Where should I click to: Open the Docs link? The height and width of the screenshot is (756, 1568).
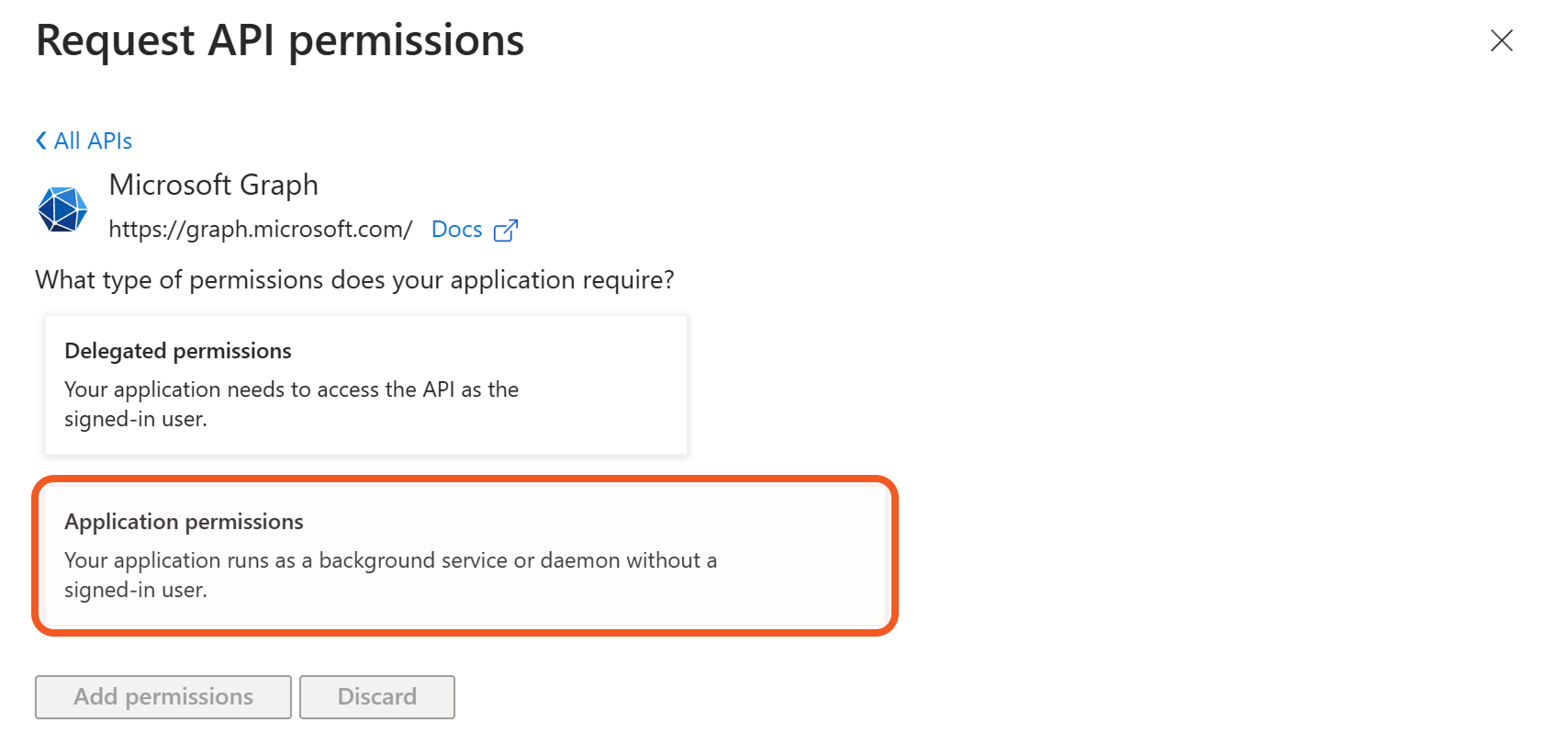(x=456, y=230)
